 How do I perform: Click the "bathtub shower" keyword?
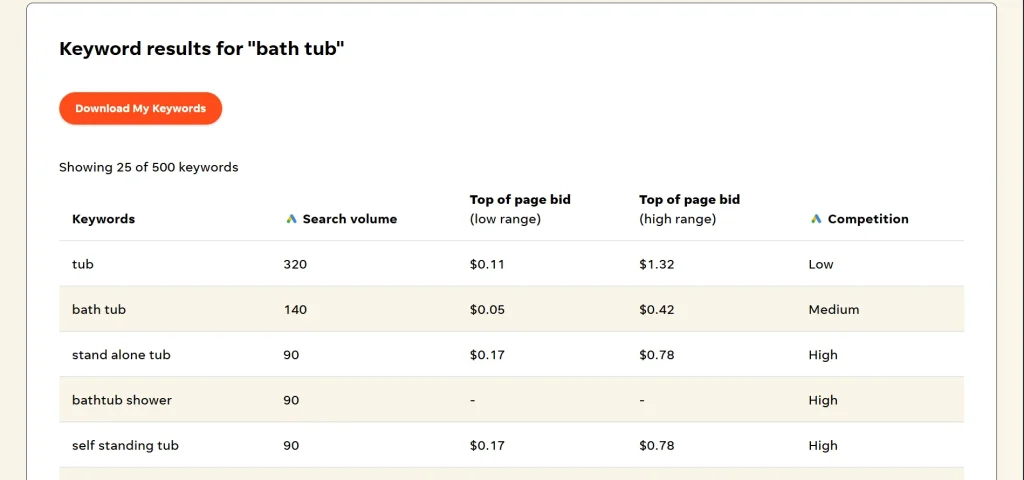(x=122, y=400)
